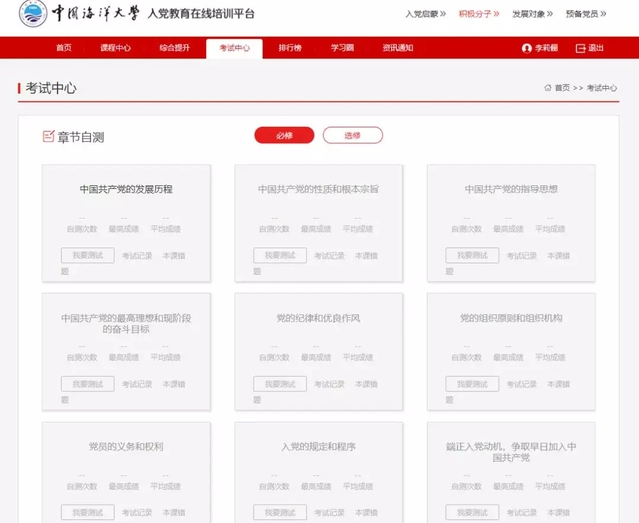
Task: Select the 必修 filter option
Action: click(284, 135)
